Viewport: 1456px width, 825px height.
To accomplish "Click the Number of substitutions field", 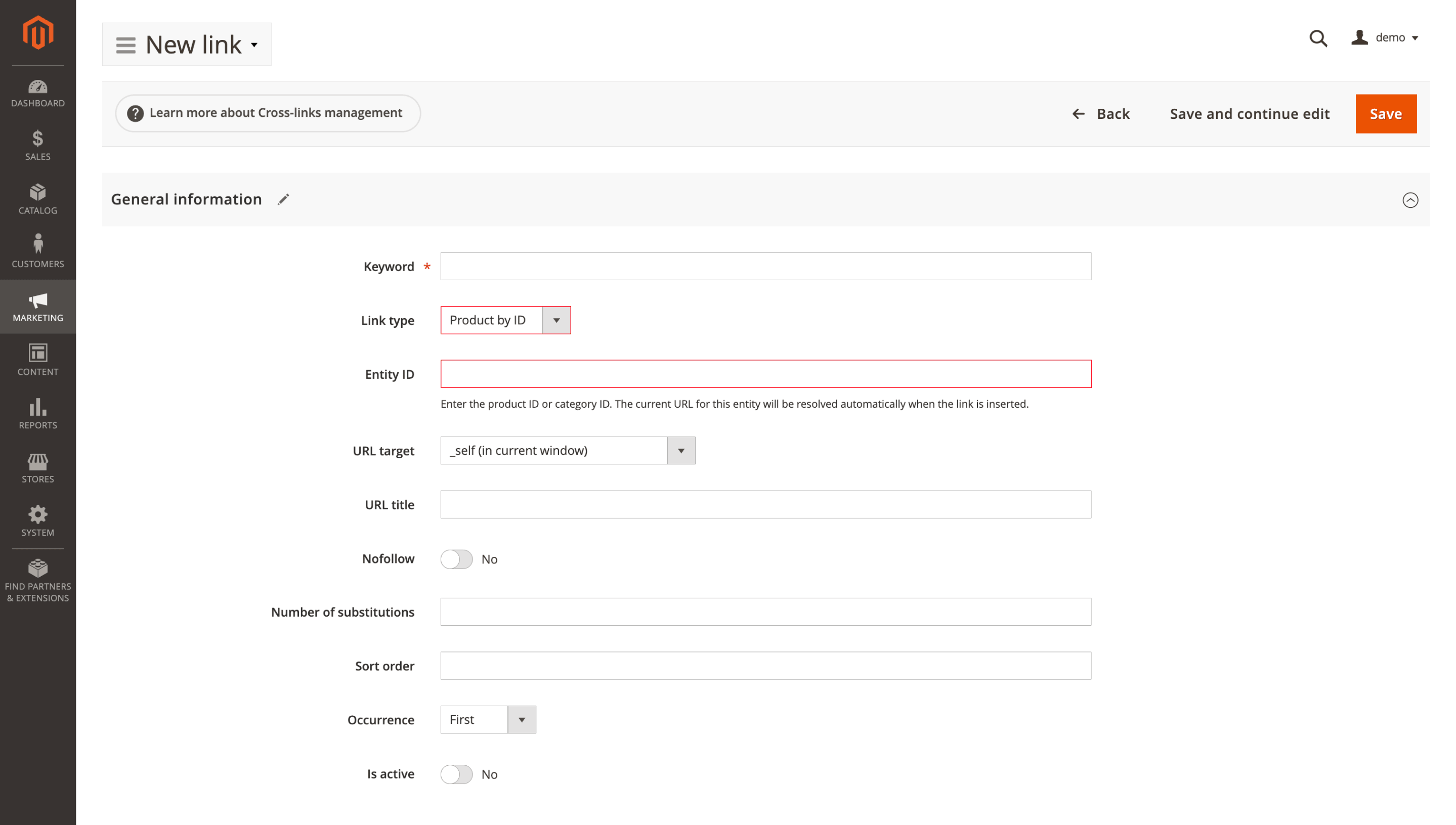I will pyautogui.click(x=766, y=612).
